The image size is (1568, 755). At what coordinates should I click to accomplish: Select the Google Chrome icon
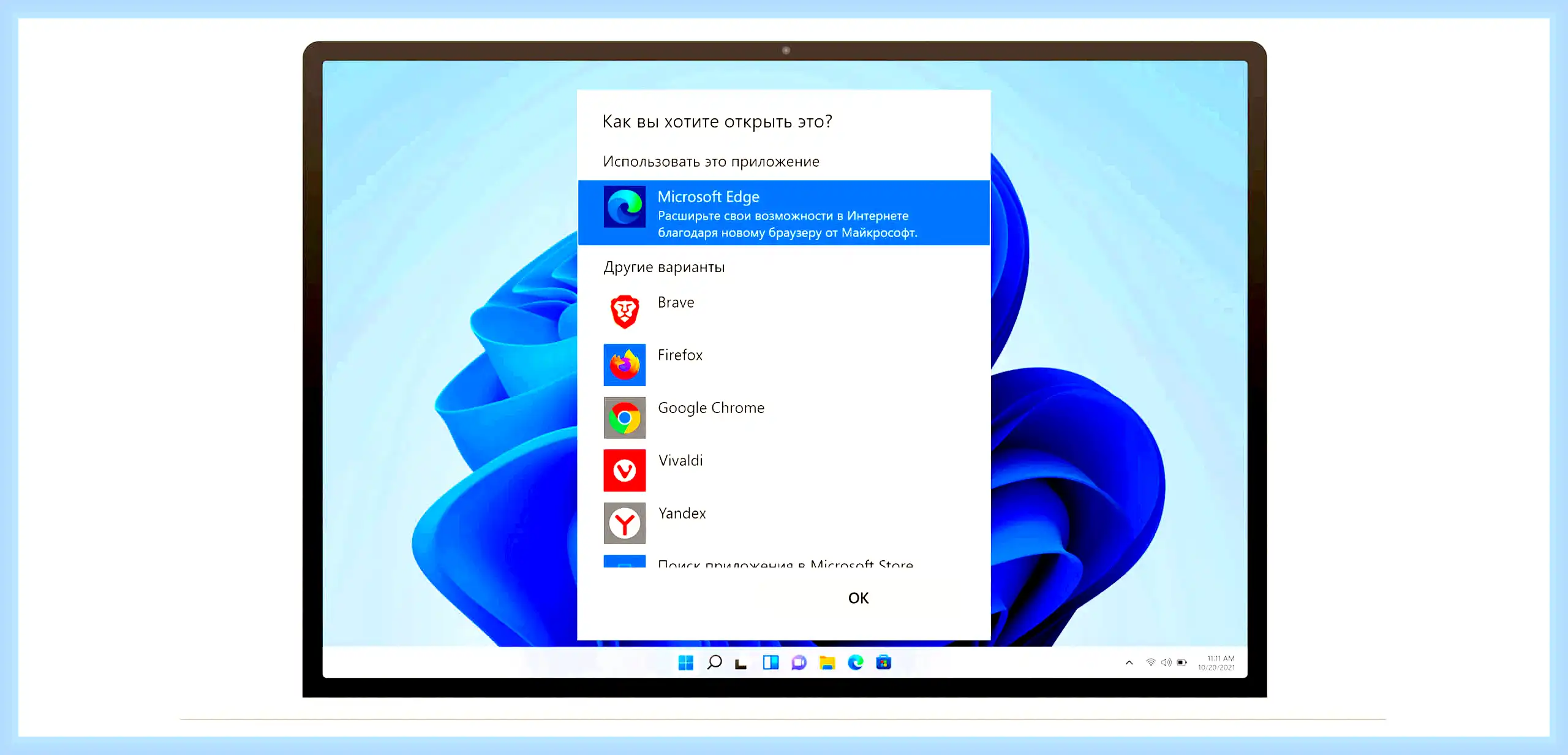[624, 417]
